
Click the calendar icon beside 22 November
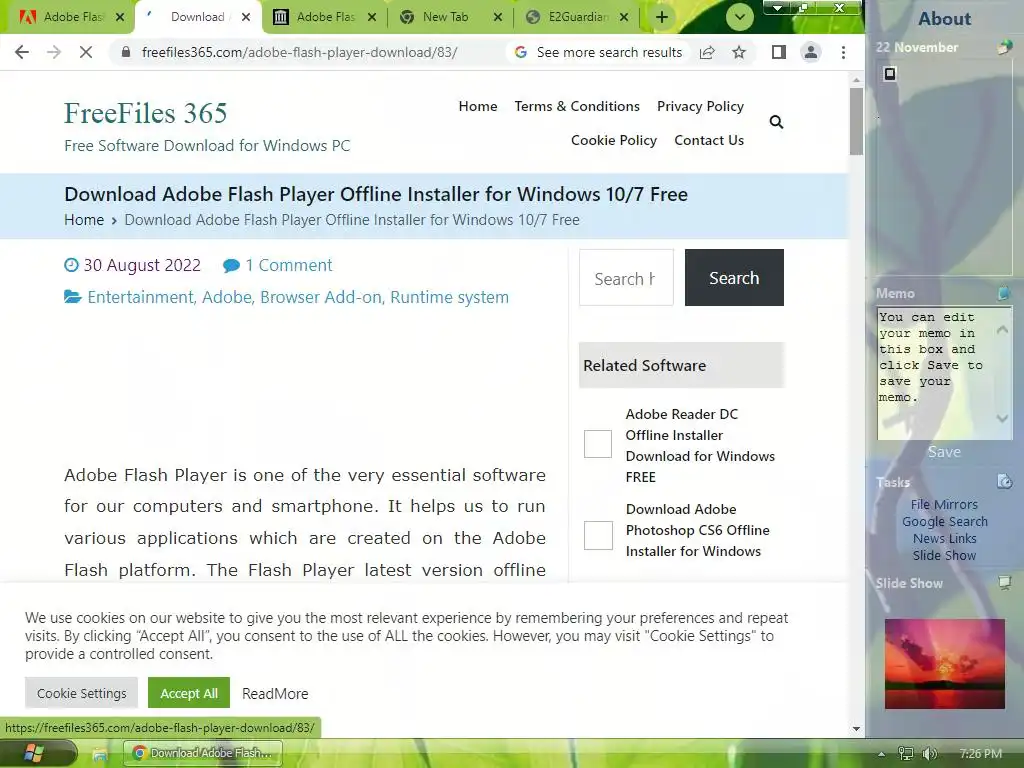[1004, 47]
